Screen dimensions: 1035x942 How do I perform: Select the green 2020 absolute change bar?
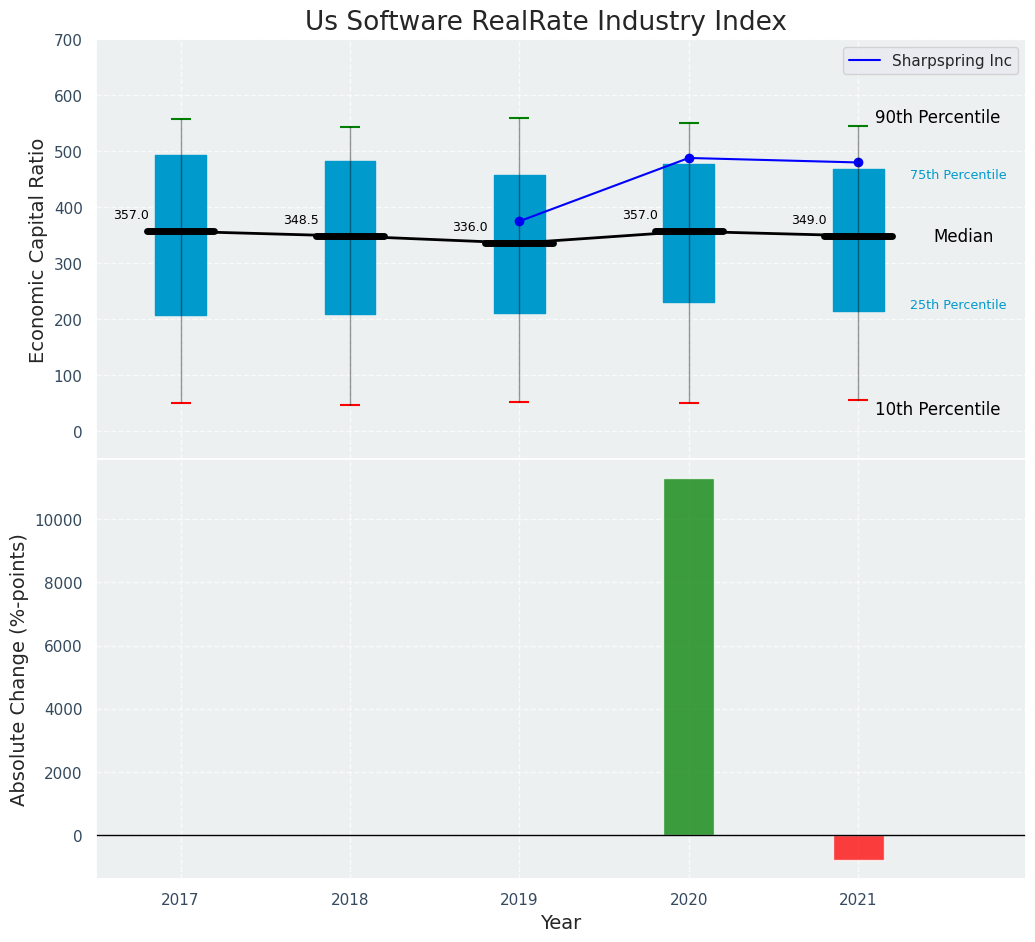click(689, 657)
